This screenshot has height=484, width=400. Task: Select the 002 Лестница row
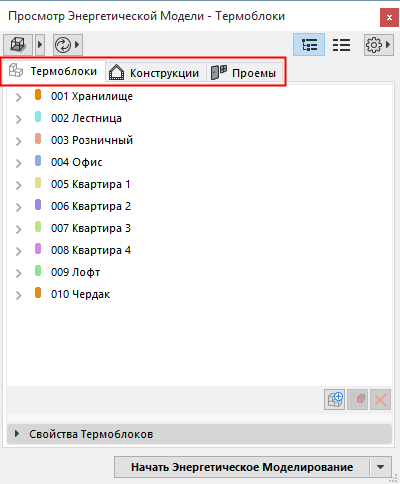[x=199, y=118]
